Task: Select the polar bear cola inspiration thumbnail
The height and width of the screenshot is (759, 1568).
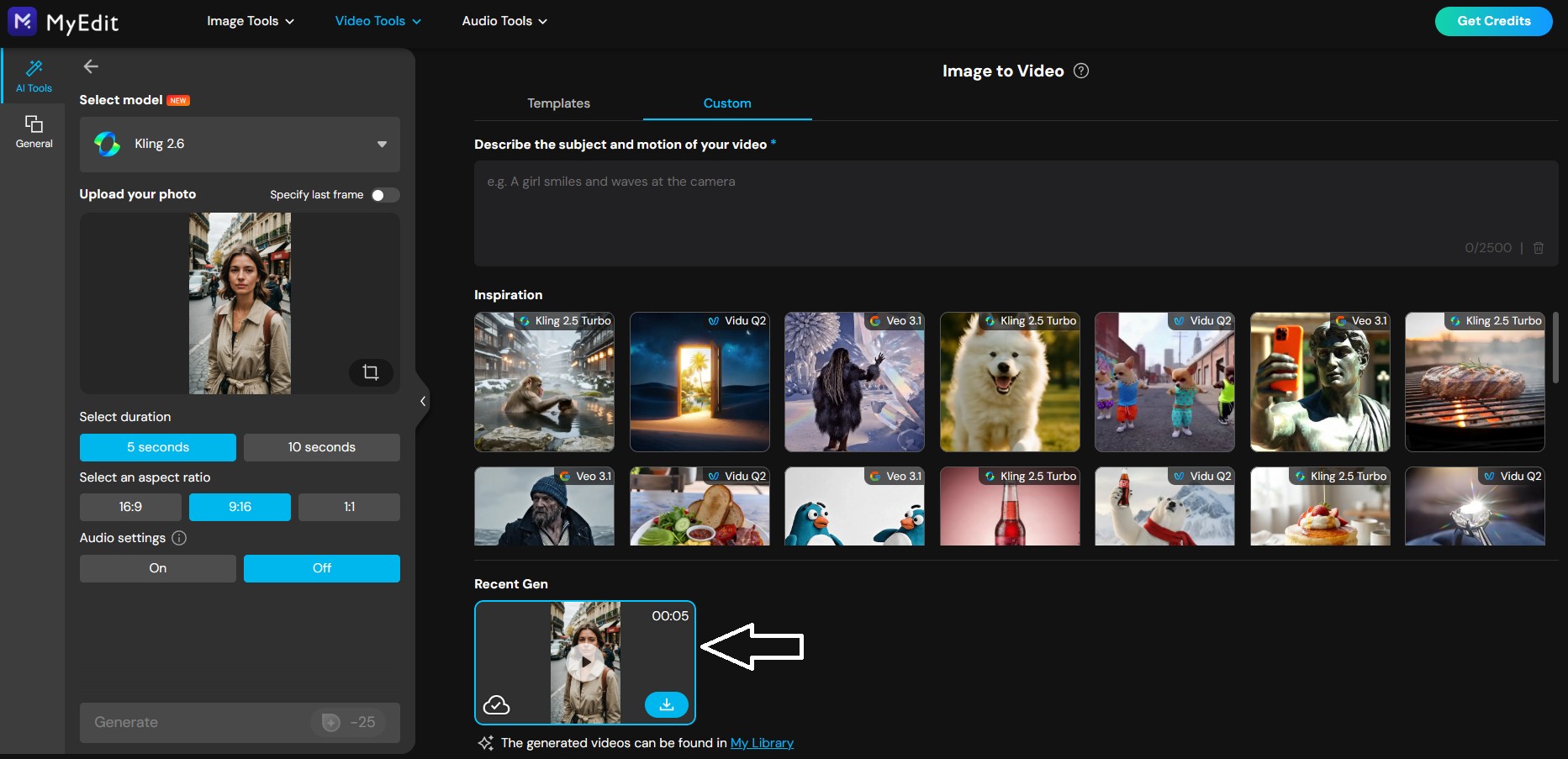Action: tap(1164, 507)
